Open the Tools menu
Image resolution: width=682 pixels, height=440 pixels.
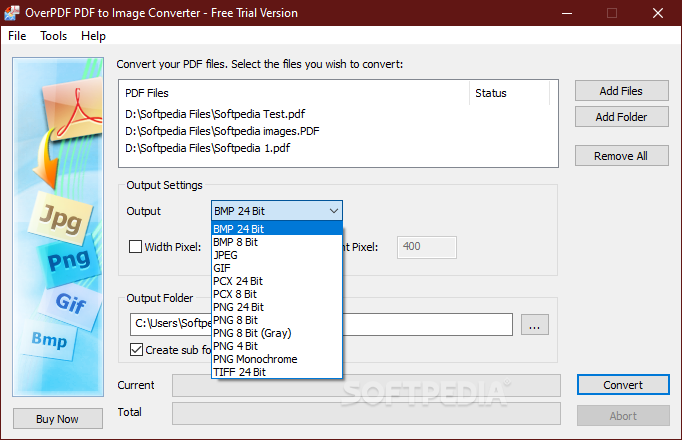point(53,36)
